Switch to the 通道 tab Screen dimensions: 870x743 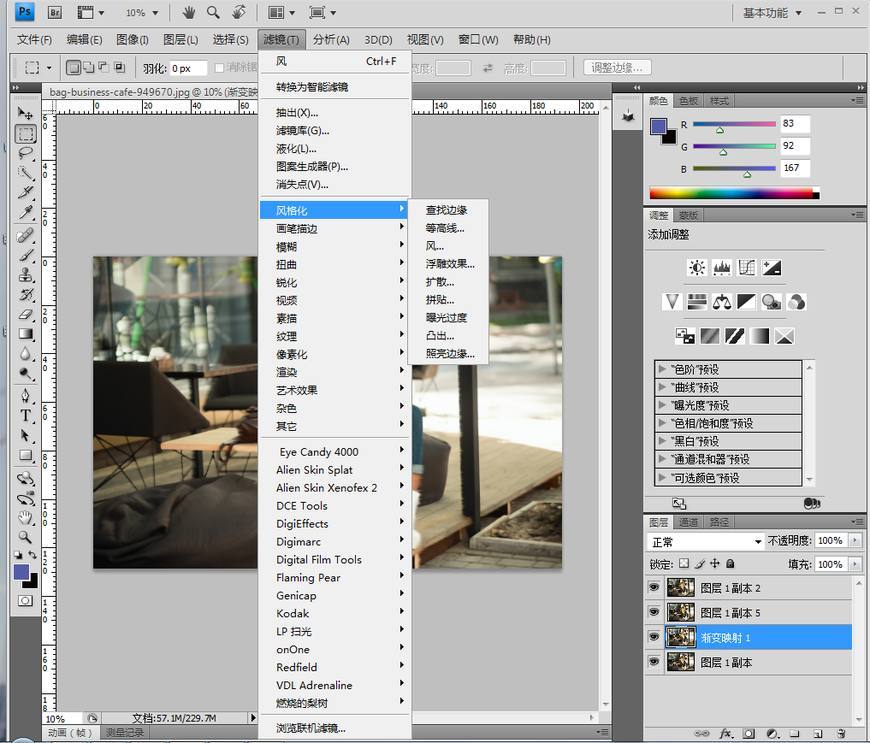[x=688, y=522]
